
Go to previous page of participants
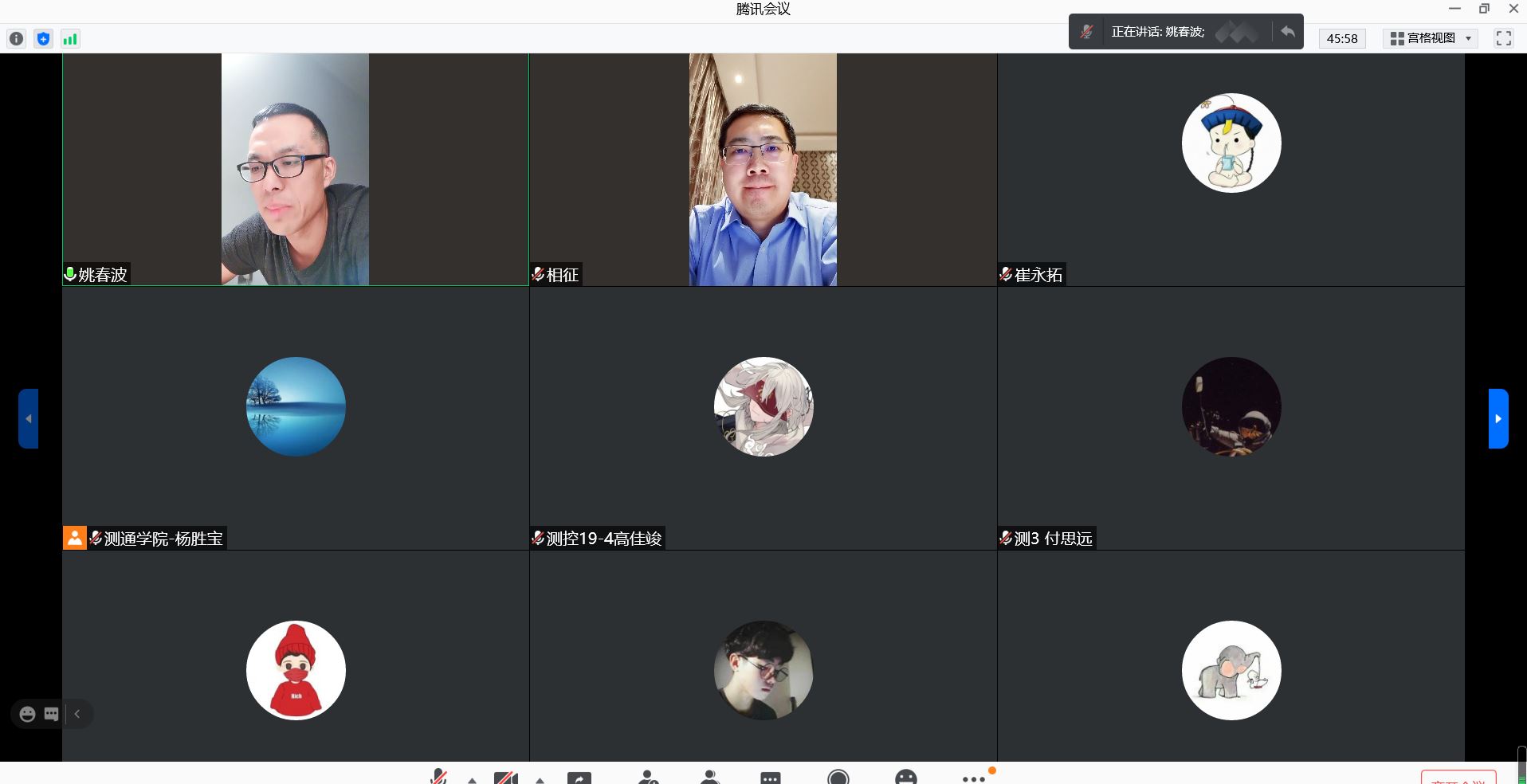29,418
